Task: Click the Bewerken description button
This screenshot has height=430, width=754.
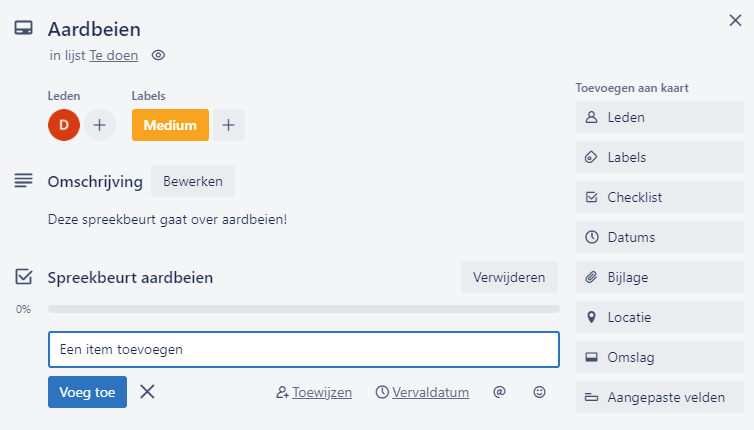Action: point(193,181)
